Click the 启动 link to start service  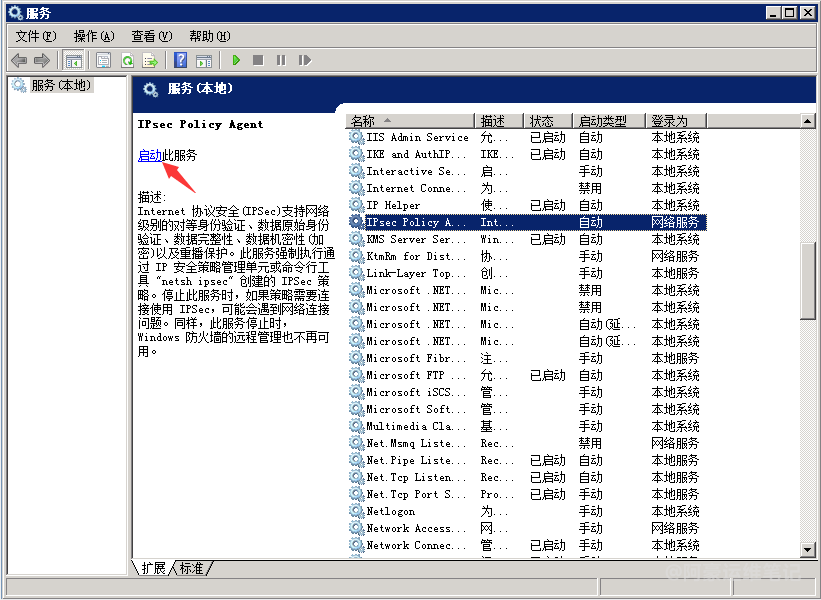pyautogui.click(x=149, y=155)
